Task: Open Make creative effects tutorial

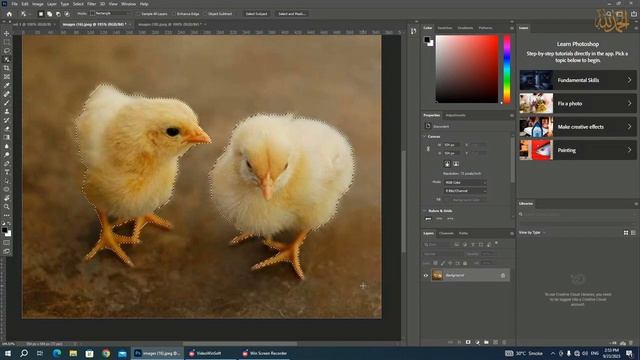Action: (x=578, y=127)
